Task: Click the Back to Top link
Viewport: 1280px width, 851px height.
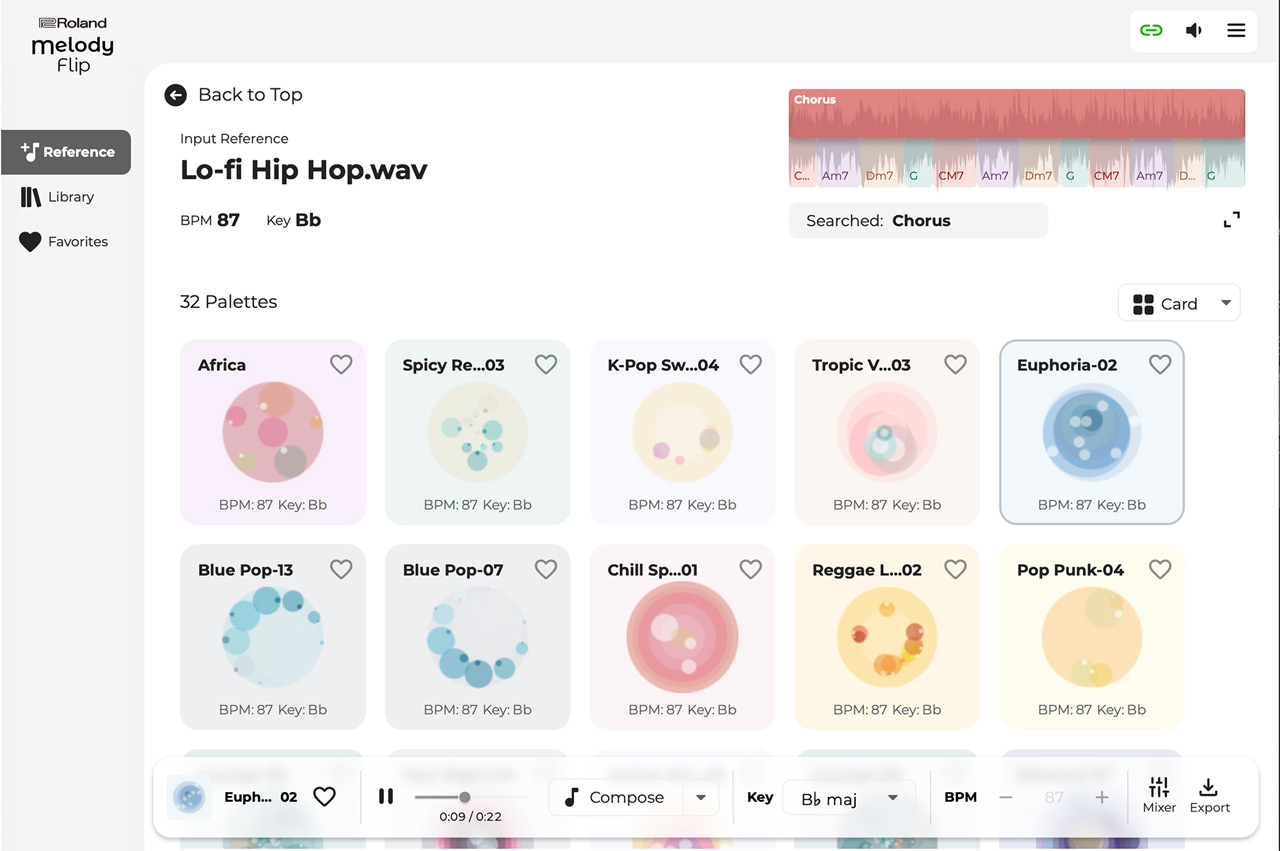Action: tap(250, 95)
